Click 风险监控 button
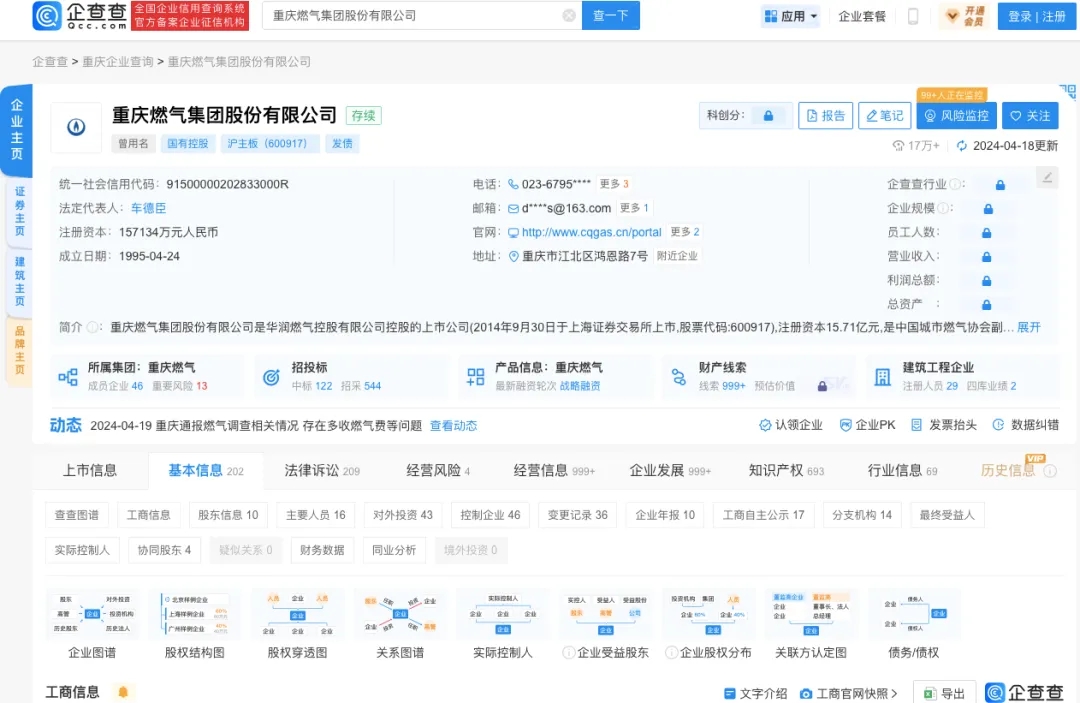Image resolution: width=1080 pixels, height=703 pixels. 956,116
